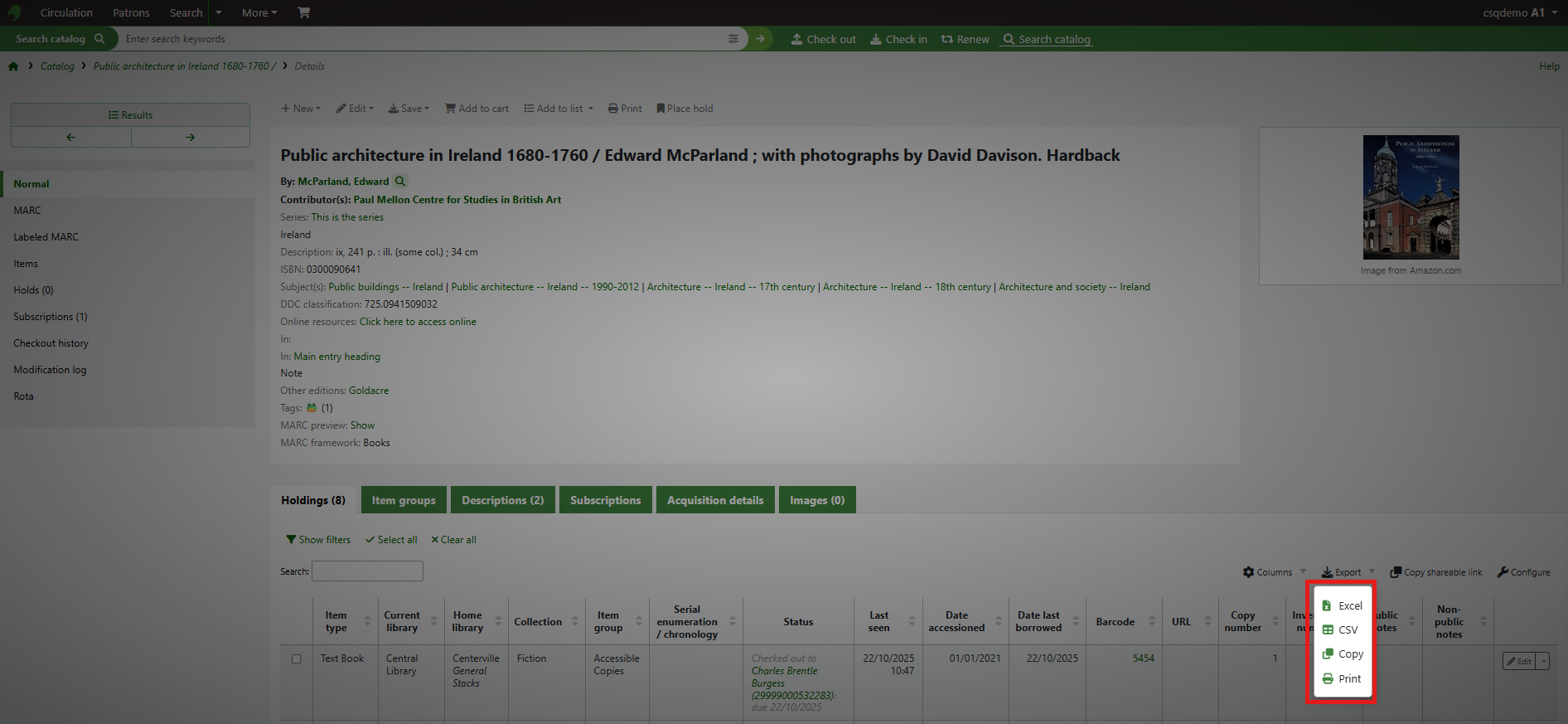
Task: Open the Edit dropdown in toolbar
Action: pyautogui.click(x=355, y=109)
